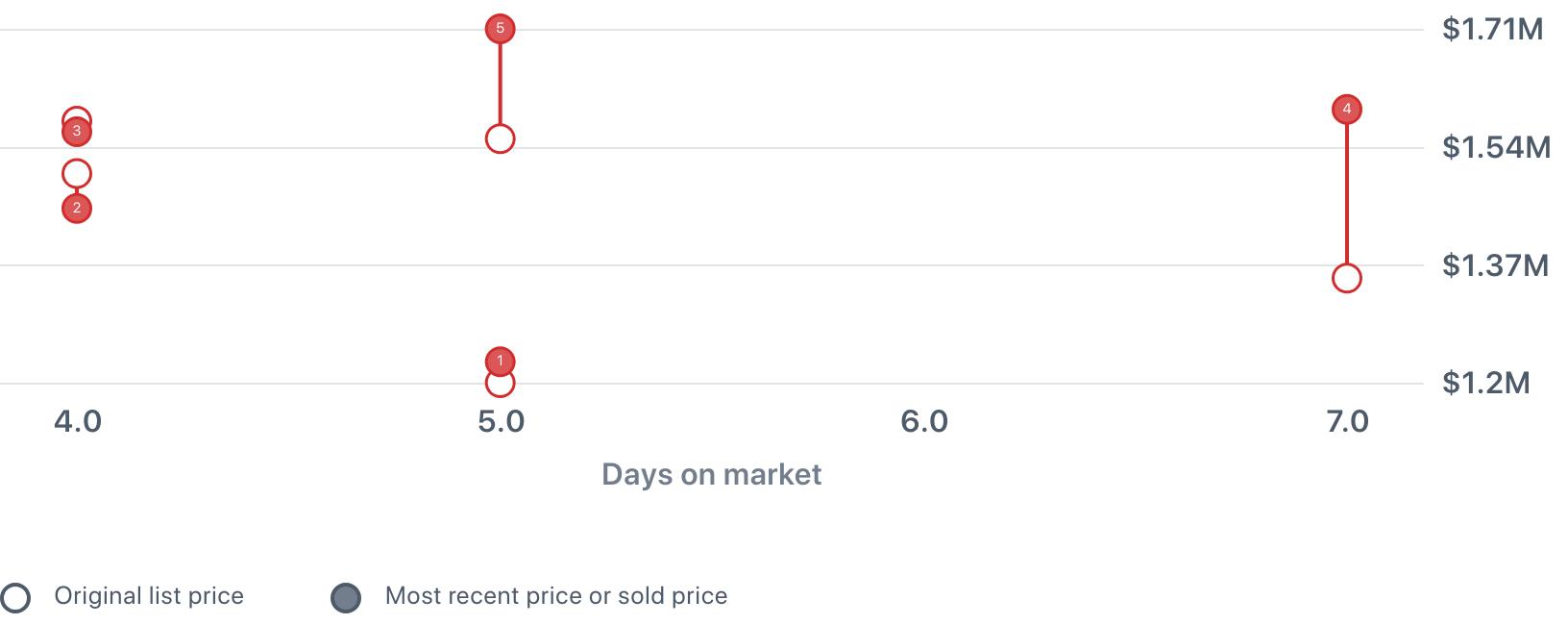Select the red marker numbered 3
The height and width of the screenshot is (625, 1568).
pyautogui.click(x=77, y=131)
